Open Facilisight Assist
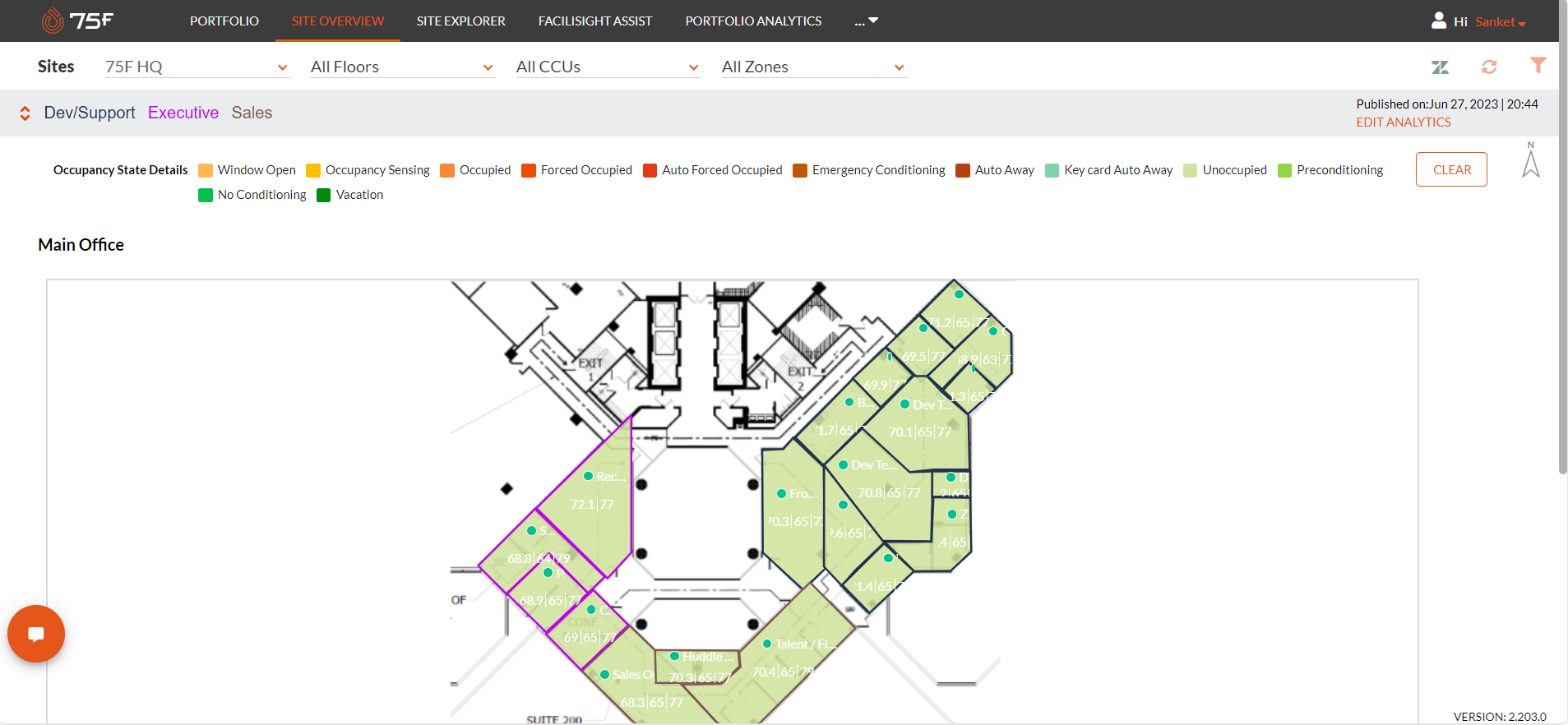This screenshot has height=725, width=1568. tap(595, 21)
